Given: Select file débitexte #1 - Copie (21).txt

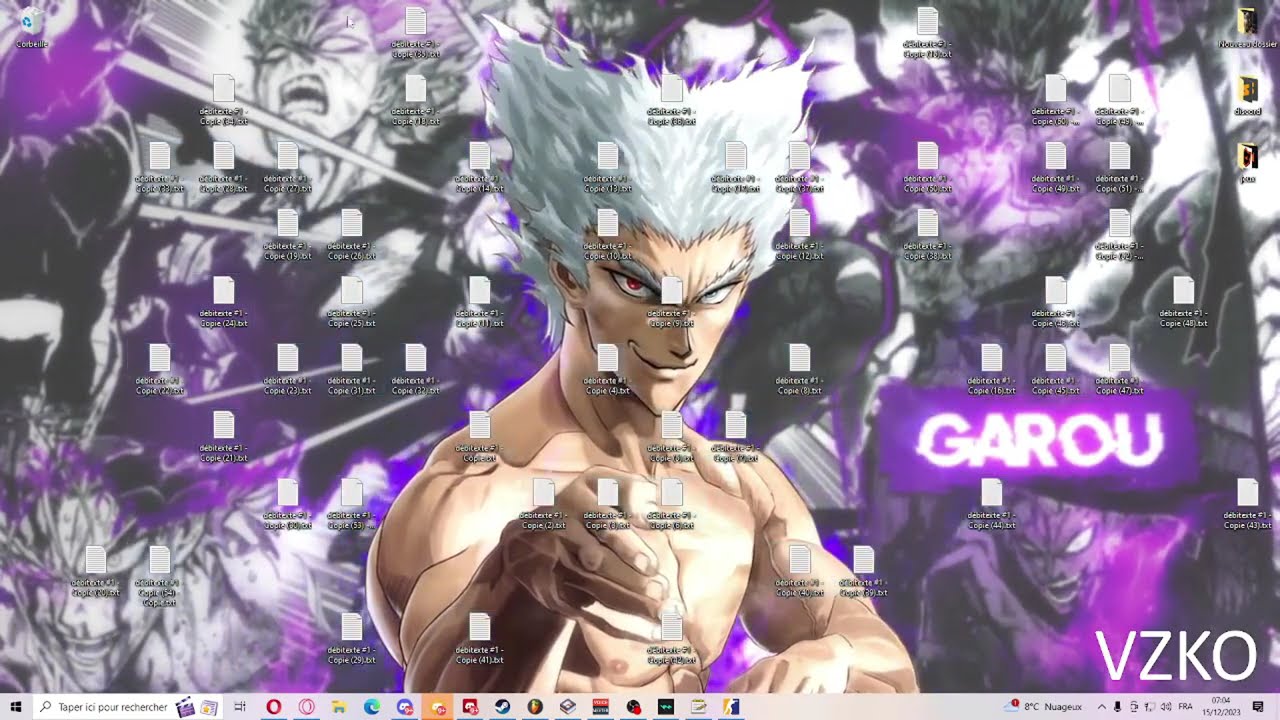Looking at the screenshot, I should (223, 437).
